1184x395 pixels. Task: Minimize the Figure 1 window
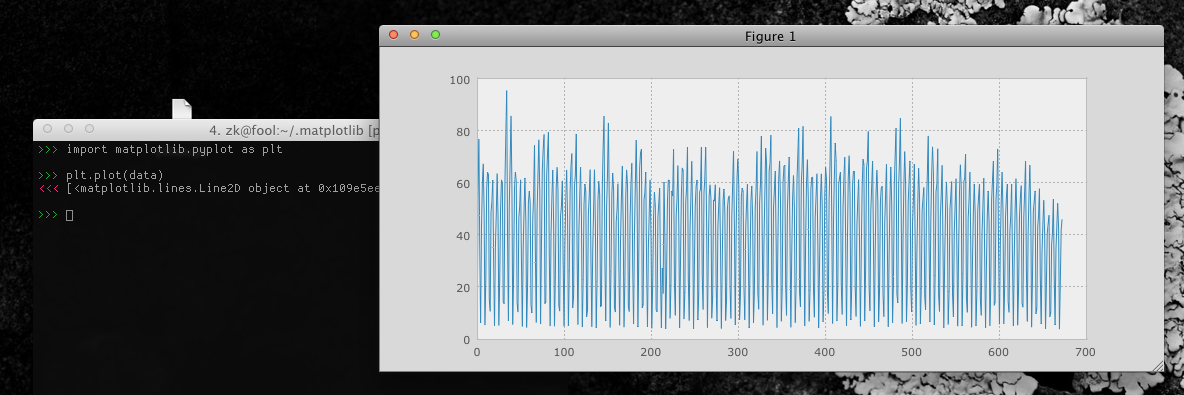(414, 35)
